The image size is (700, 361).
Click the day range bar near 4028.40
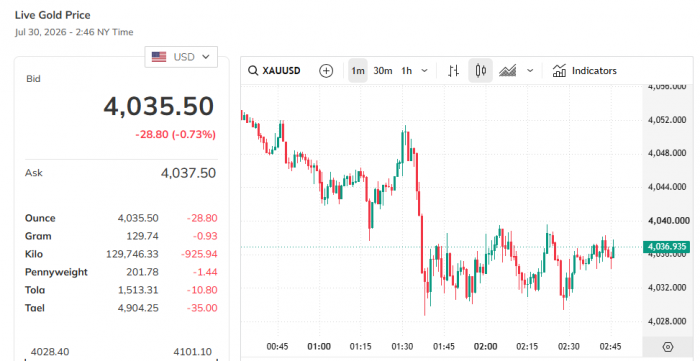pos(121,359)
